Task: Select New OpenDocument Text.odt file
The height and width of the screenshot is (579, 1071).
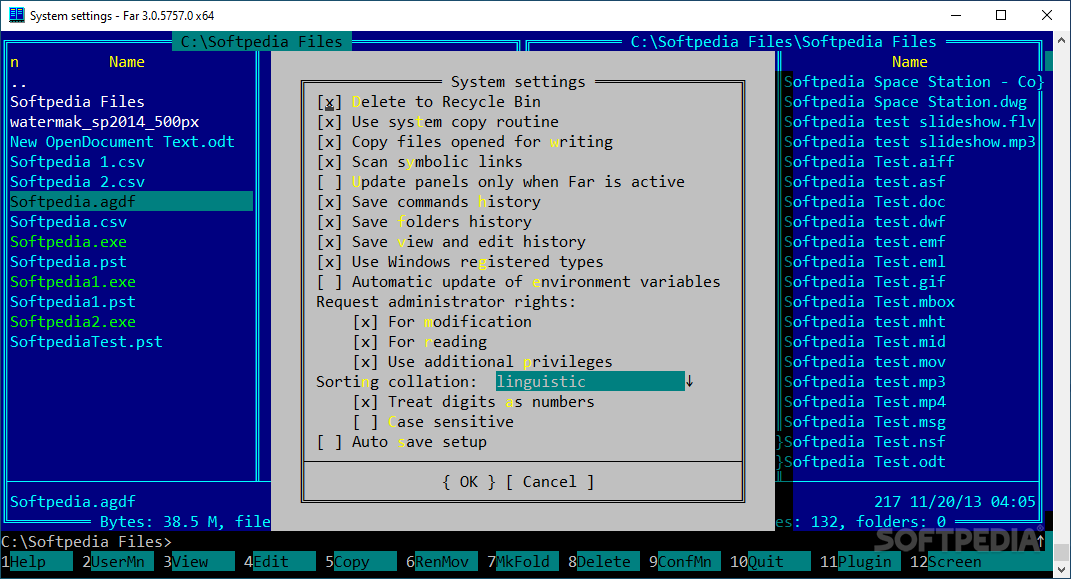Action: [x=122, y=141]
